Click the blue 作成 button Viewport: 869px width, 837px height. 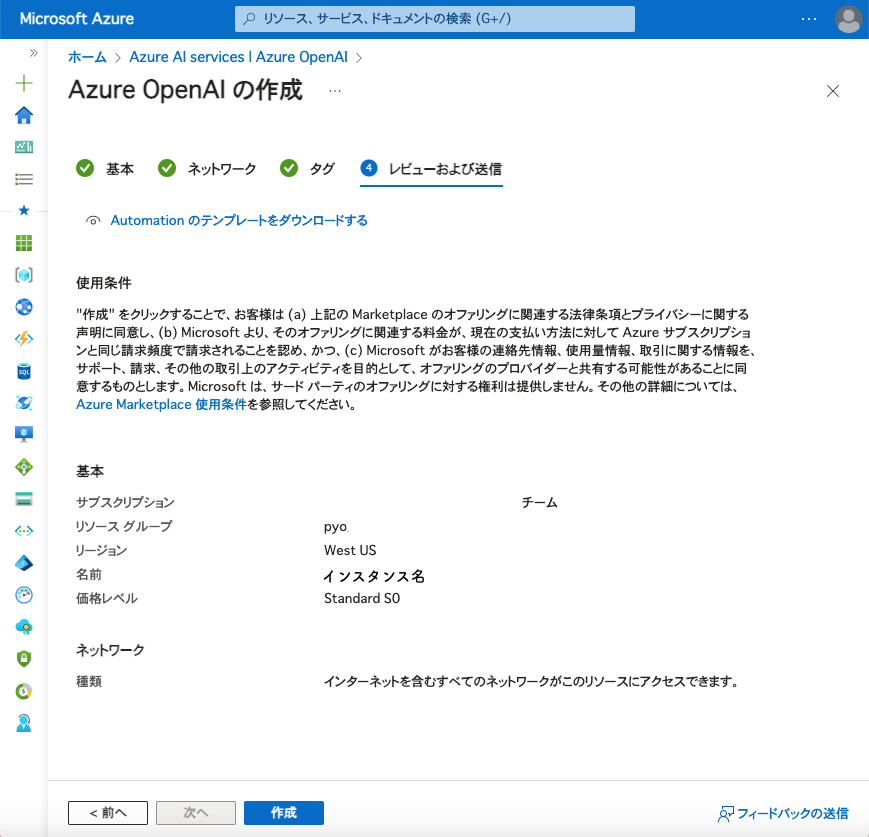click(x=284, y=813)
